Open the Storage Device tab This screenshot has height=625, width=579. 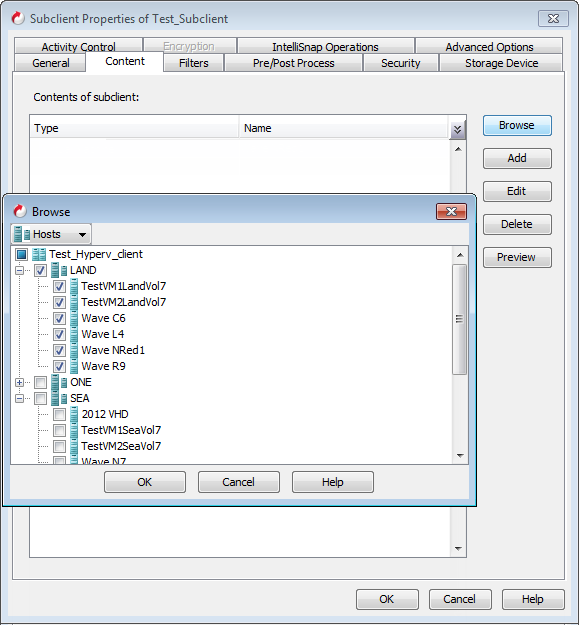coord(501,63)
